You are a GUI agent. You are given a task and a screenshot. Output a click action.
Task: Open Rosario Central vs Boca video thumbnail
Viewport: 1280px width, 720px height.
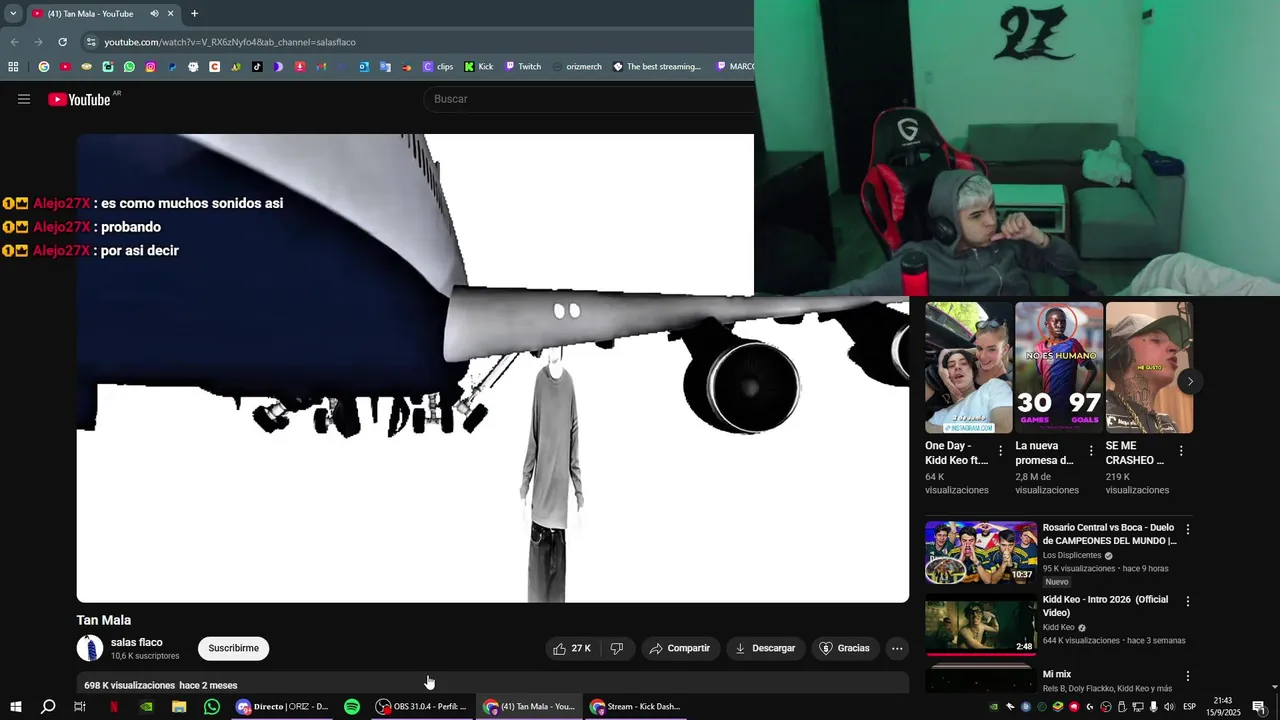981,552
